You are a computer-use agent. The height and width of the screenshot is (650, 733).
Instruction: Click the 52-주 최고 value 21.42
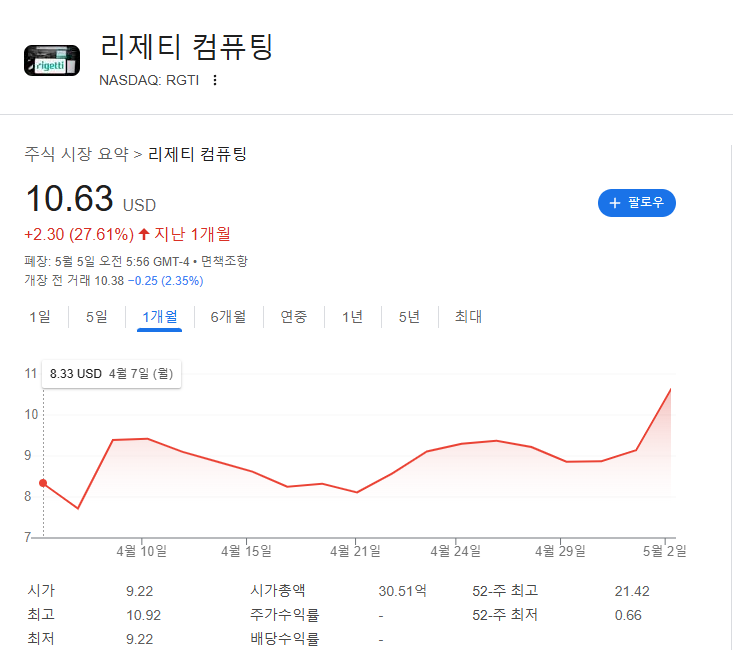[632, 591]
